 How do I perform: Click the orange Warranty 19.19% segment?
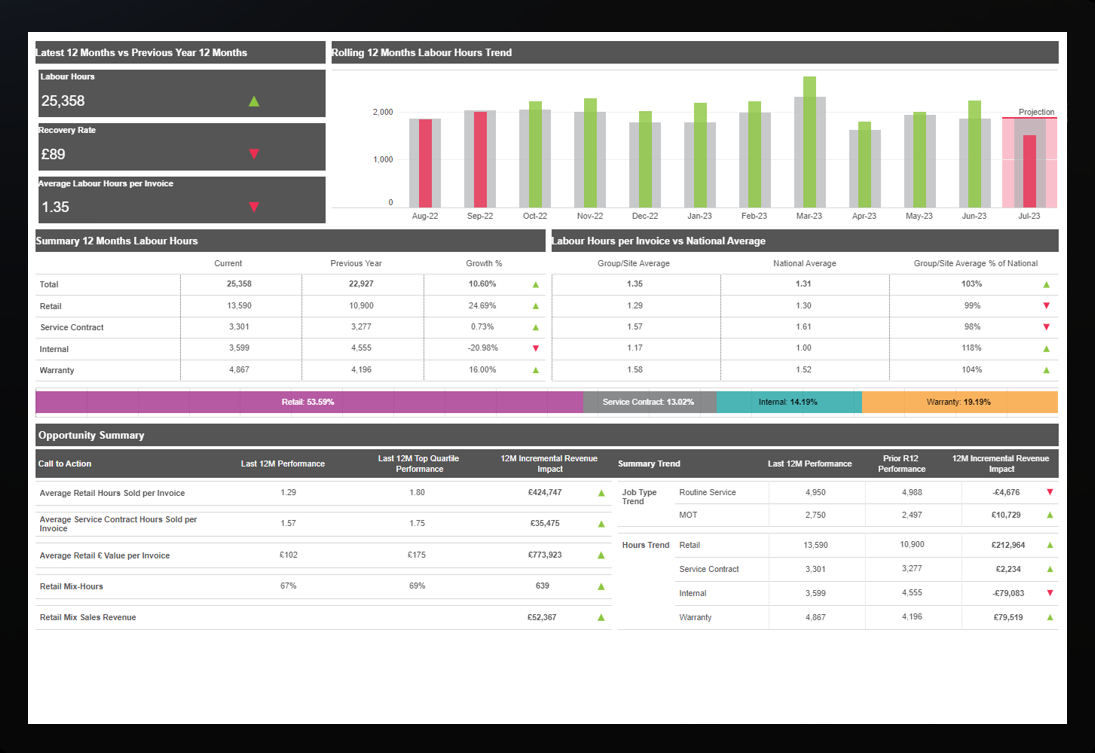959,402
